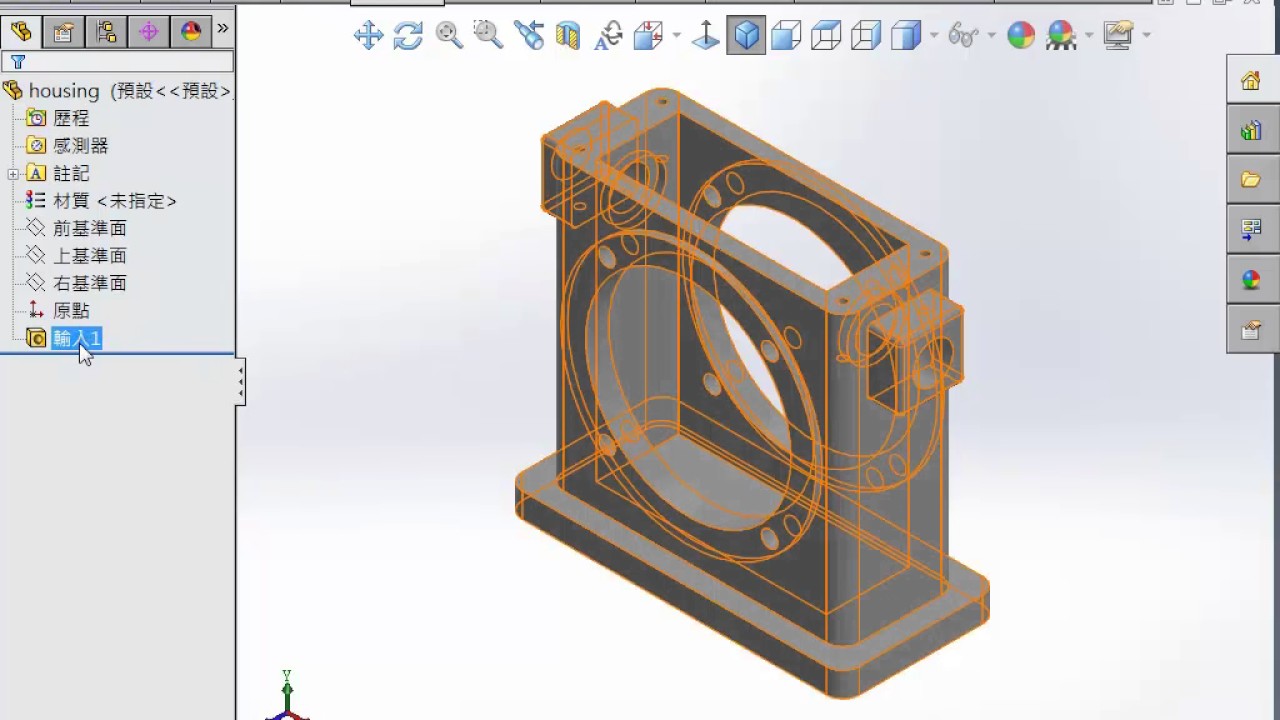This screenshot has width=1280, height=720.
Task: Select the 前基準面 front plane
Action: [x=76, y=228]
